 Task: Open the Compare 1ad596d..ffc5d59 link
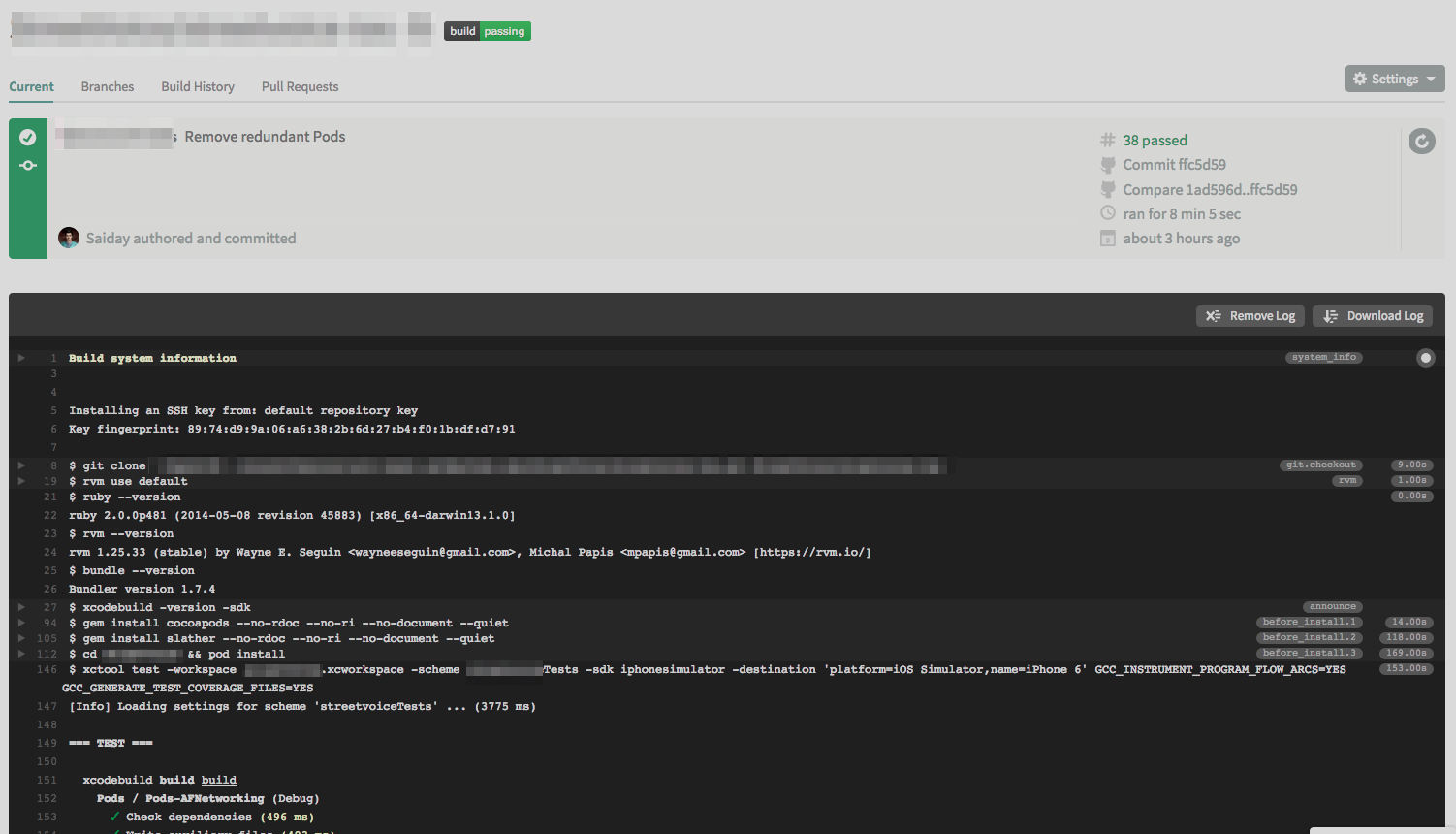(x=1209, y=189)
